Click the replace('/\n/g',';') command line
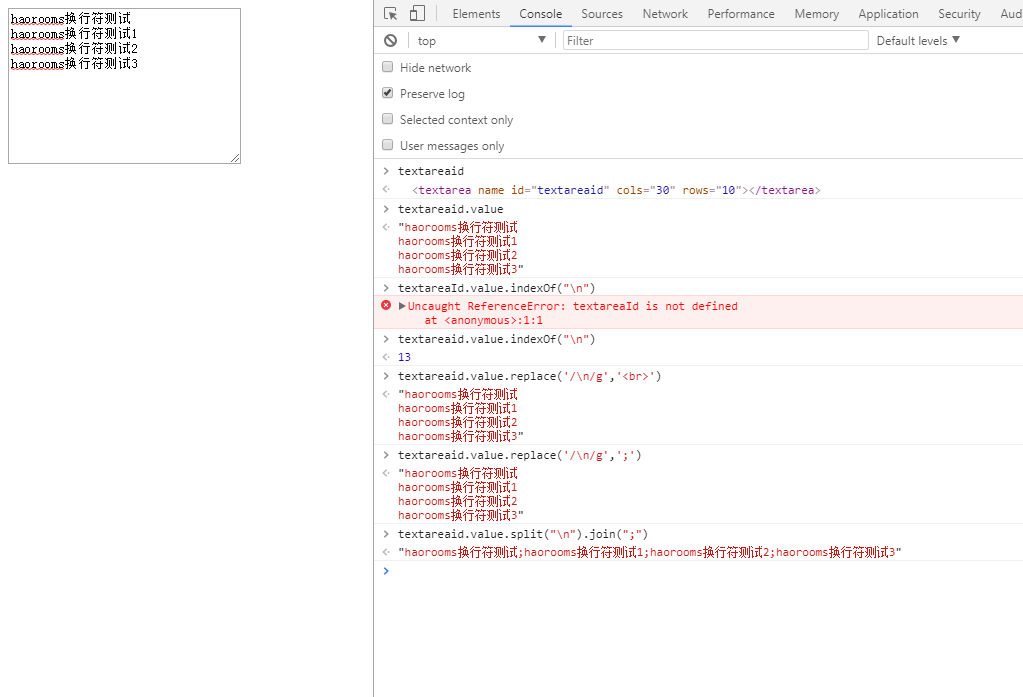 [519, 455]
